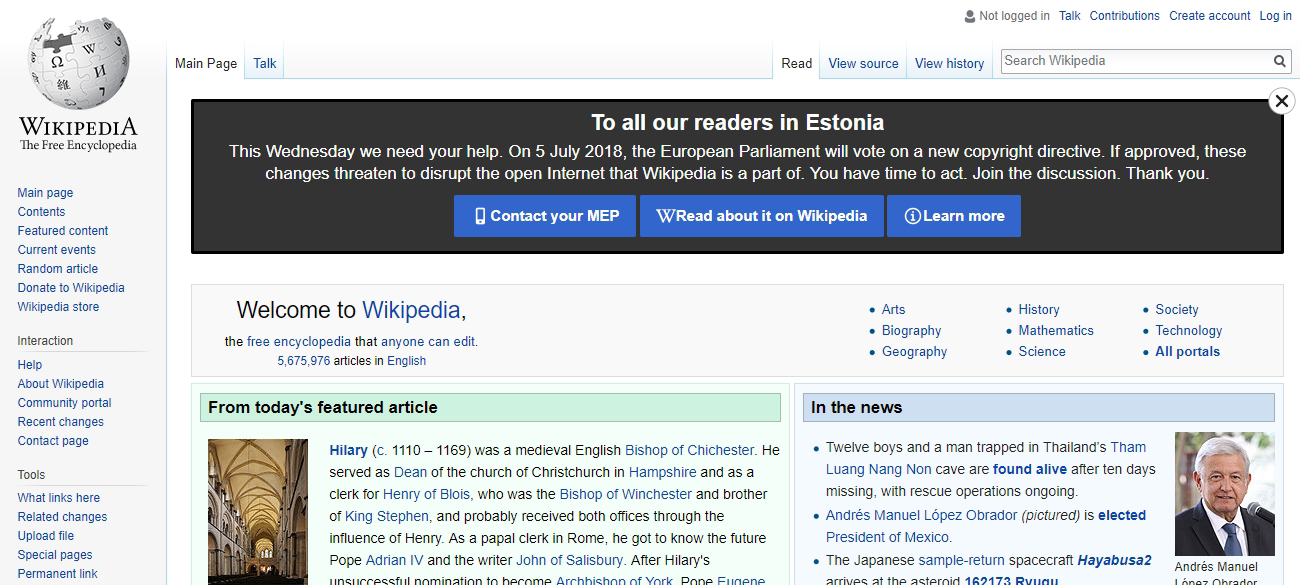This screenshot has height=585, width=1300.
Task: Open the featured article cathedral thumbnail
Action: pyautogui.click(x=258, y=512)
